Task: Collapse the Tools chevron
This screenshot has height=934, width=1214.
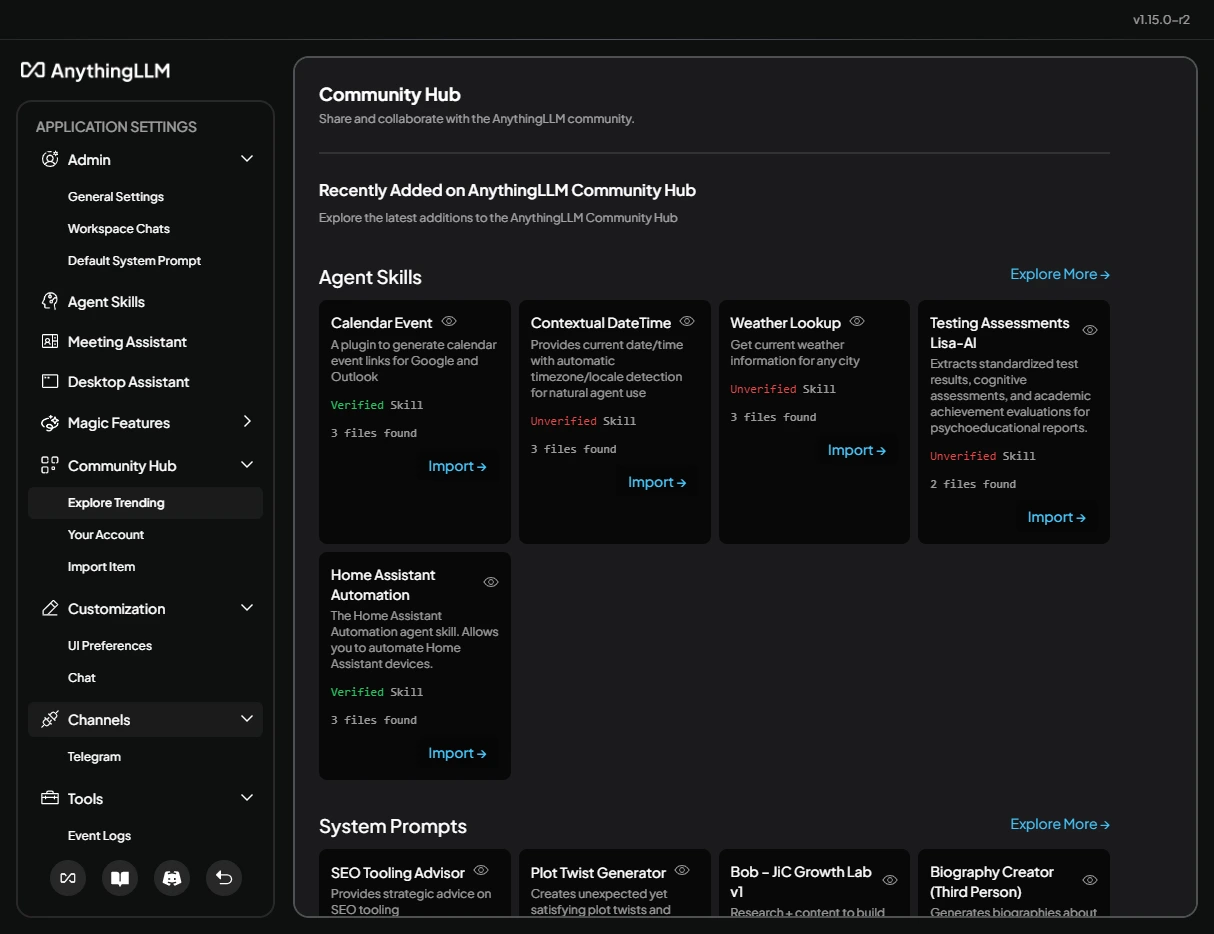Action: (247, 798)
